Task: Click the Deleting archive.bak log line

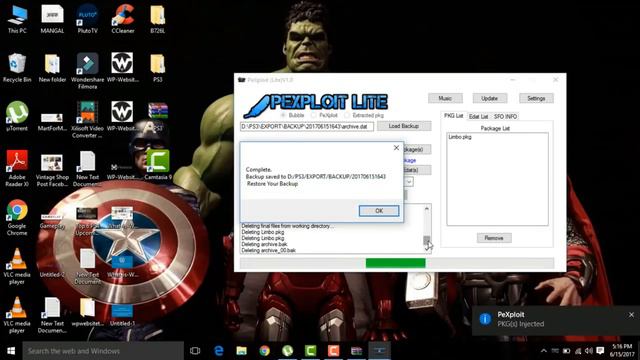Action: (x=264, y=244)
